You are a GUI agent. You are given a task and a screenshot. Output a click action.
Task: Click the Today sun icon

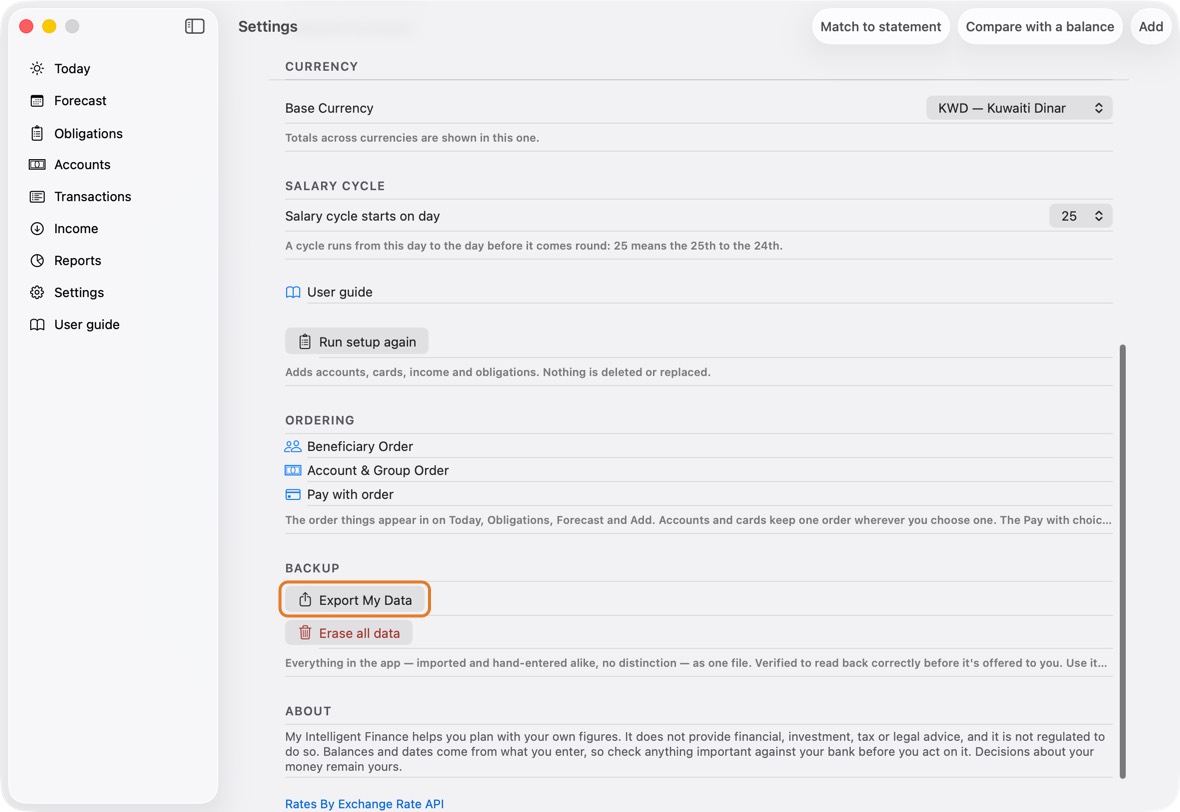coord(37,68)
